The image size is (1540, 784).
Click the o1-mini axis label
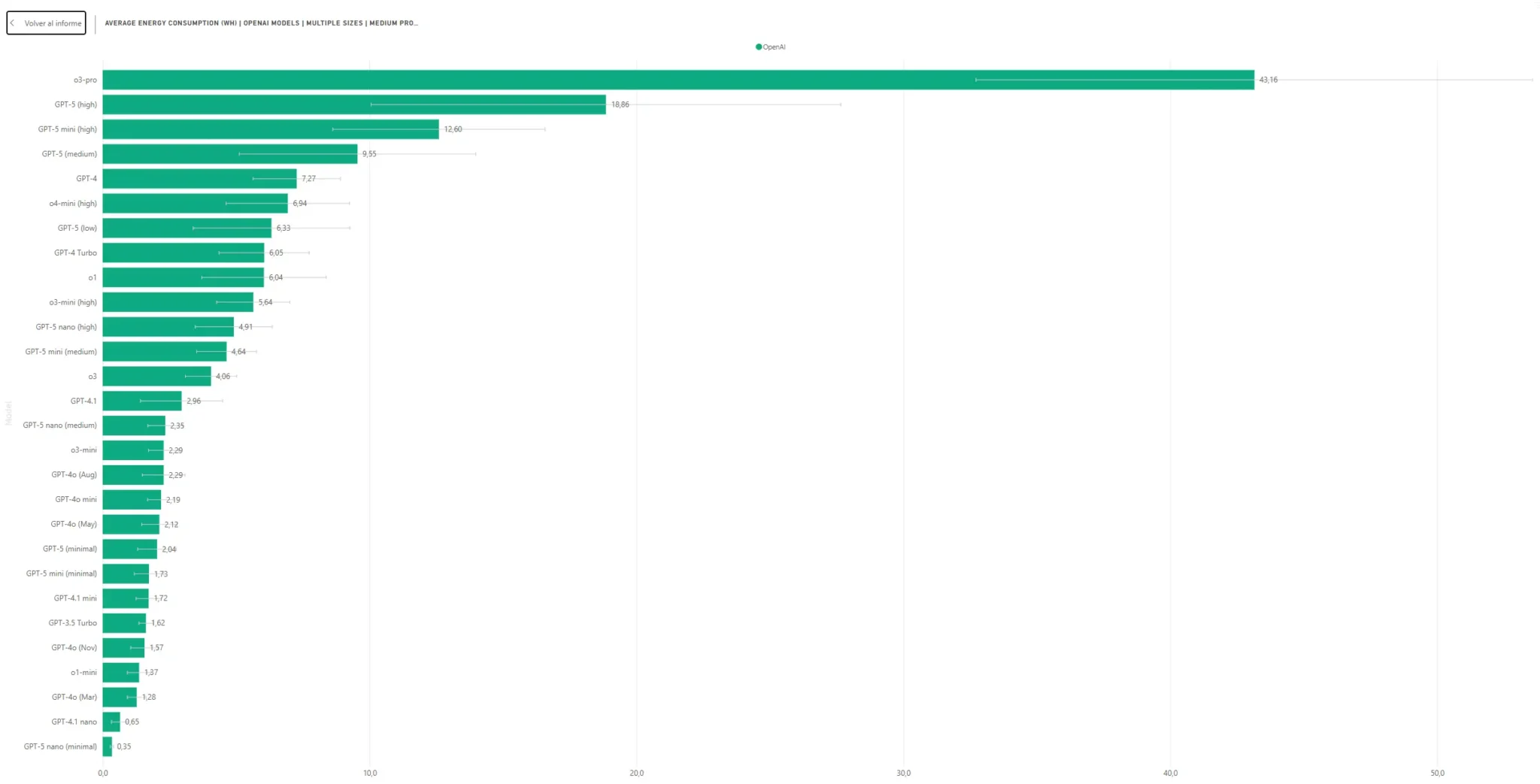(83, 673)
